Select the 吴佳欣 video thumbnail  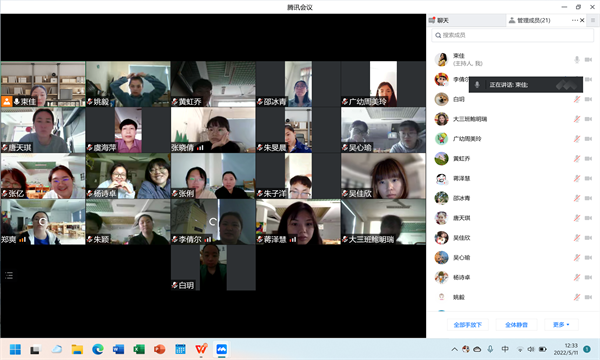pos(383,176)
